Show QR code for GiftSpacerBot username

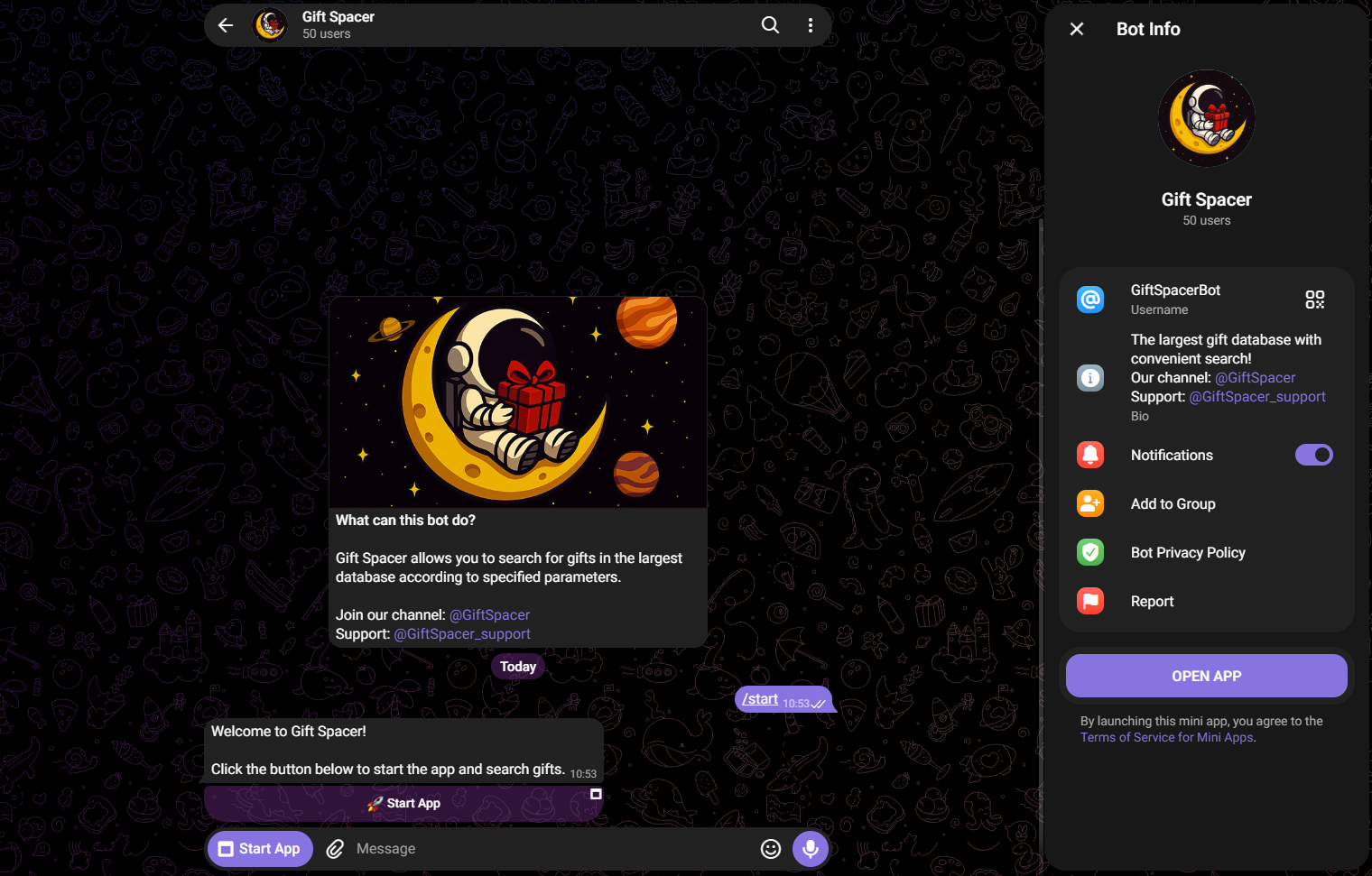point(1315,300)
